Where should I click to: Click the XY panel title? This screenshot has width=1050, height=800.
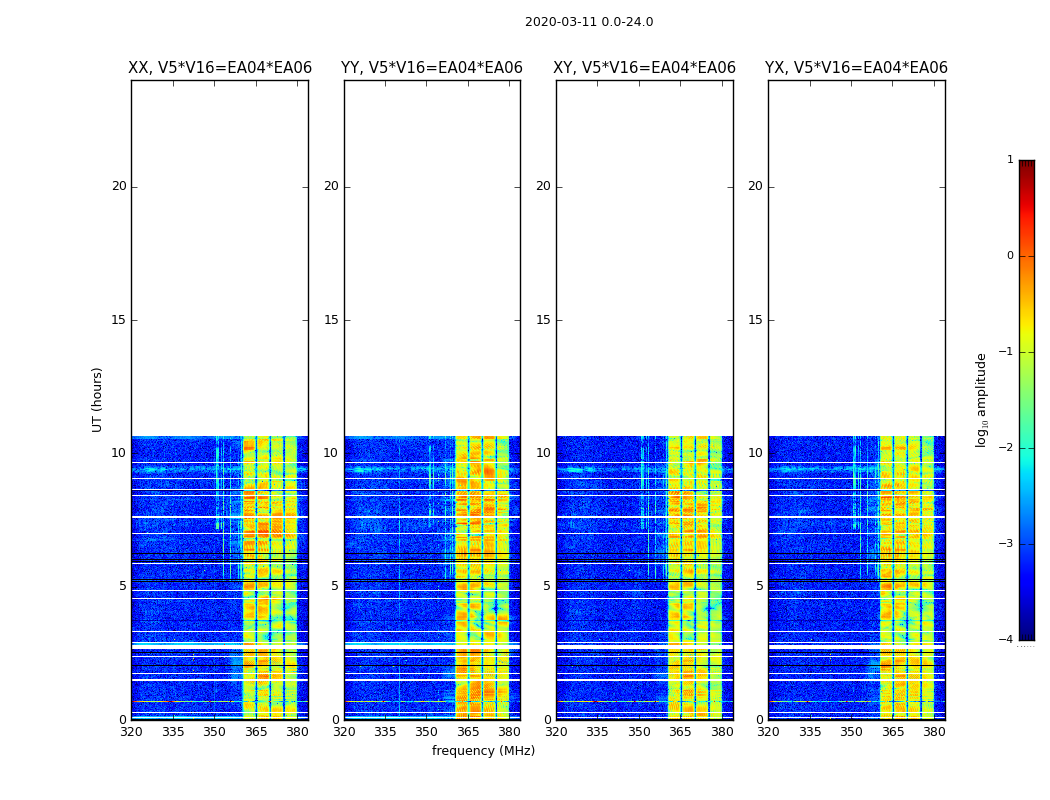[x=645, y=68]
